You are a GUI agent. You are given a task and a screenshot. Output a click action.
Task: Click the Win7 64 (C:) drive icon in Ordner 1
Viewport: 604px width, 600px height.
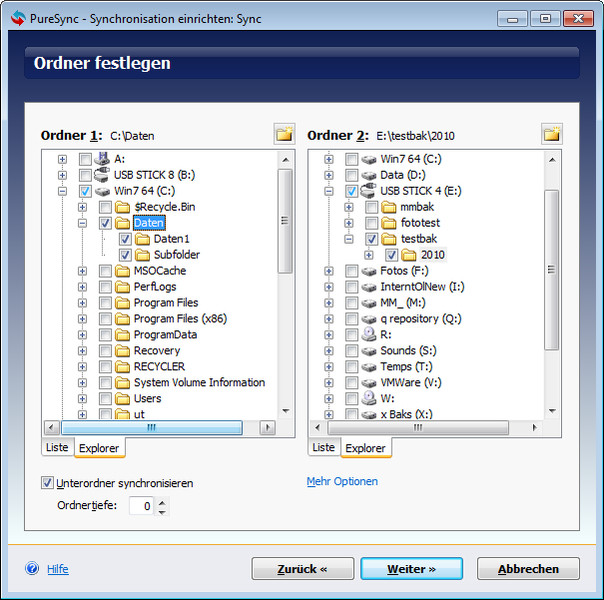pyautogui.click(x=102, y=191)
